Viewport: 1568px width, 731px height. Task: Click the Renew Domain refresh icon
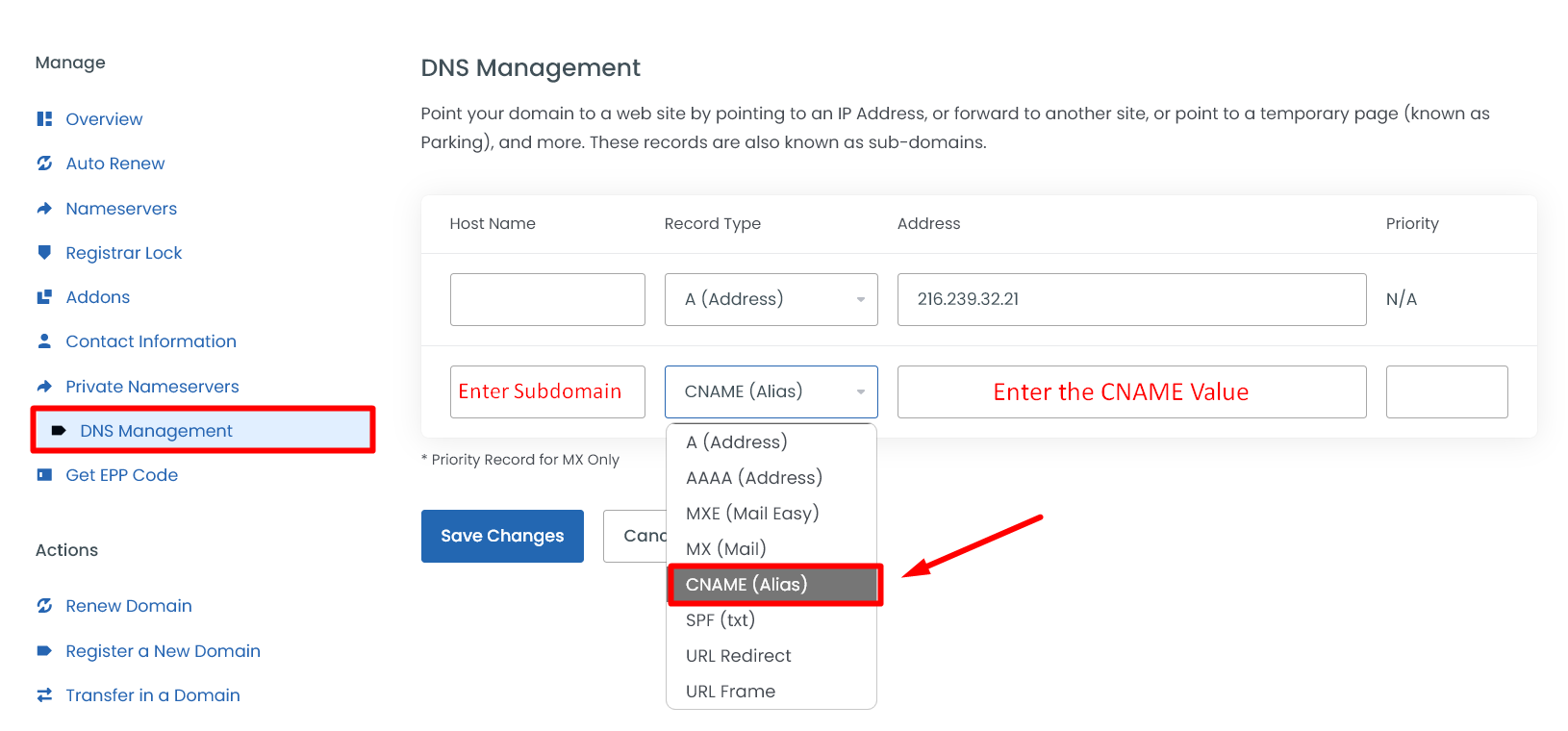44,606
